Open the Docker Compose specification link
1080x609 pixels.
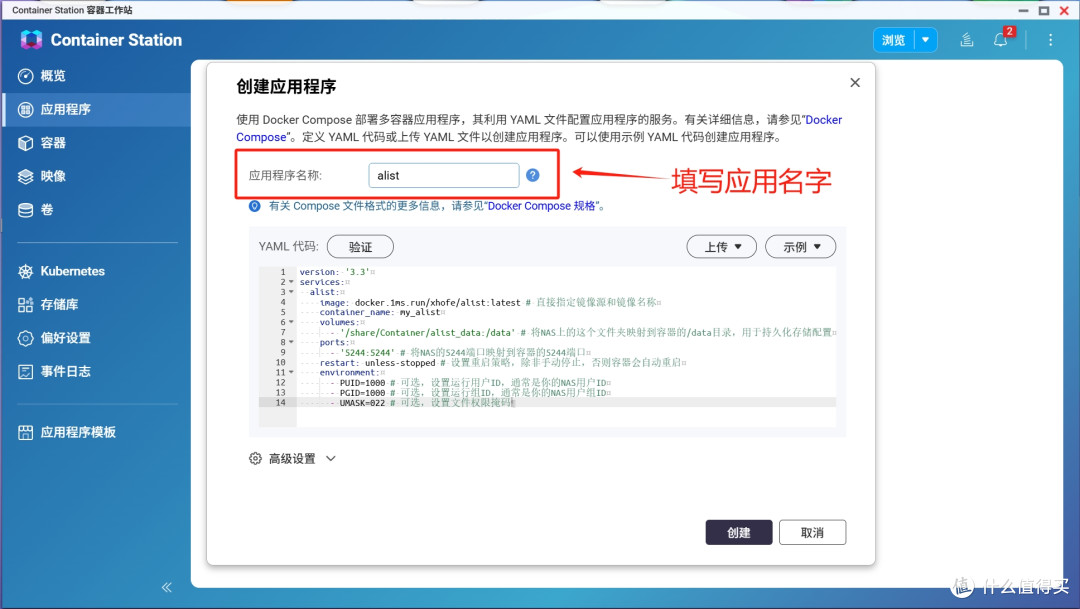pyautogui.click(x=541, y=206)
